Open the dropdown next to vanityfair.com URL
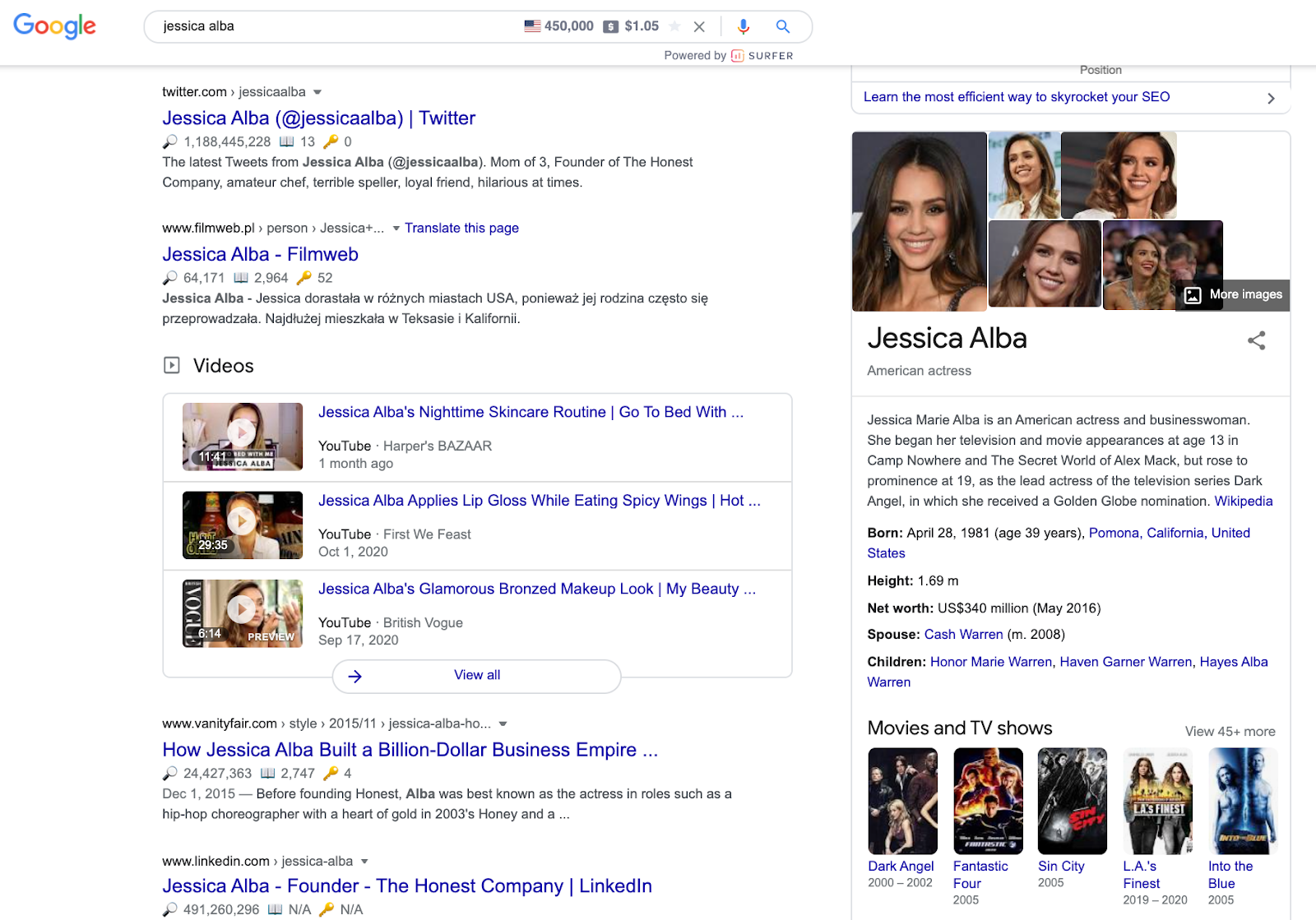This screenshot has height=920, width=1316. (503, 724)
